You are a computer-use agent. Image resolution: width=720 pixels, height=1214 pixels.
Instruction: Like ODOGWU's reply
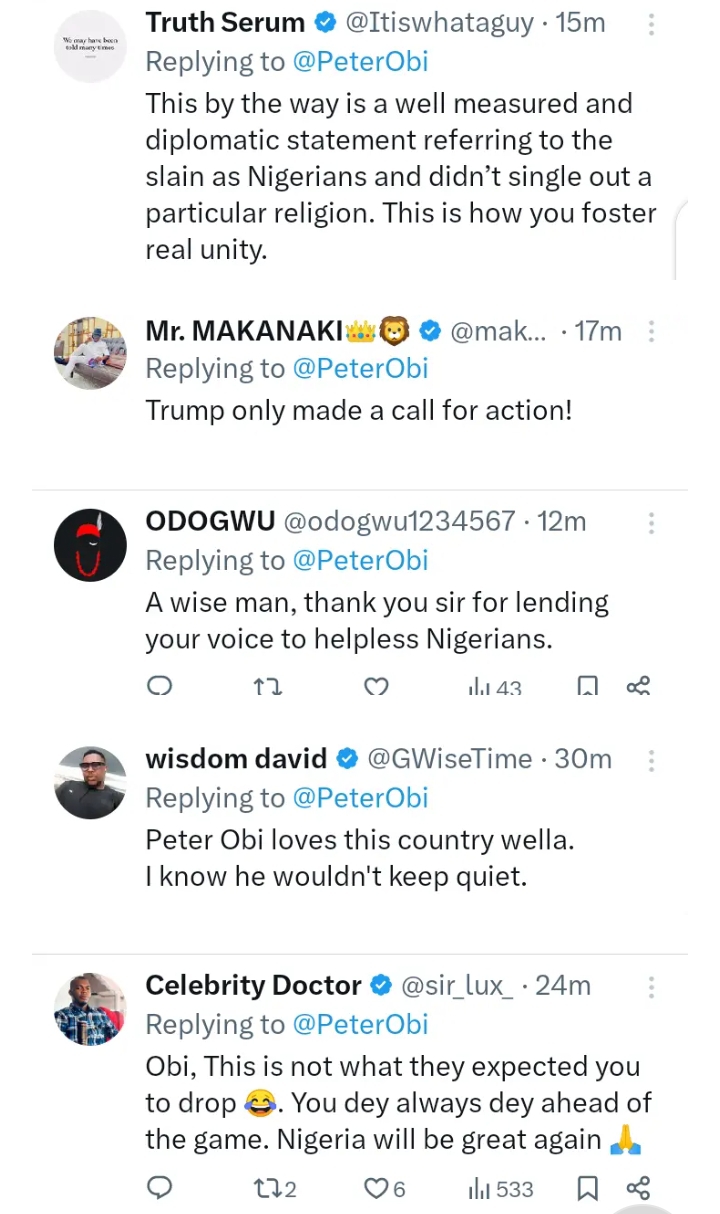pyautogui.click(x=376, y=687)
